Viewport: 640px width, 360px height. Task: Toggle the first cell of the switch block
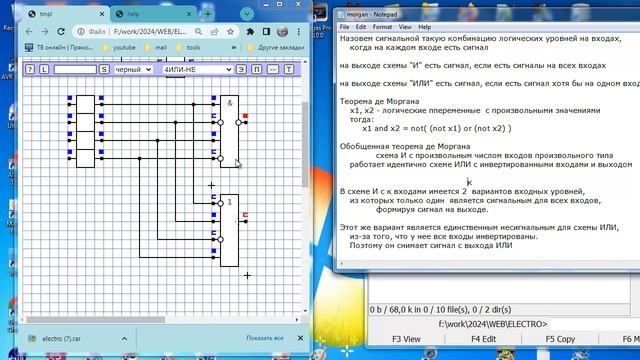85,104
